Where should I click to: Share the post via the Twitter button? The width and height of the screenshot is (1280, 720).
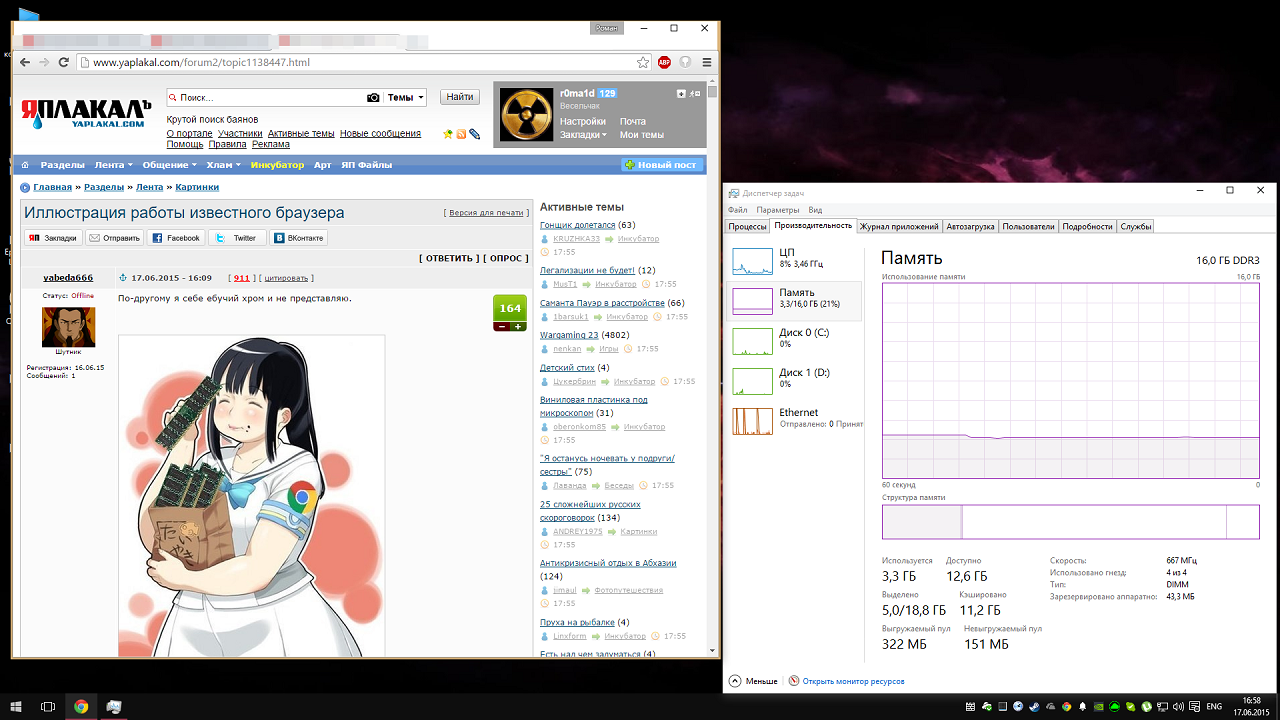pos(237,238)
